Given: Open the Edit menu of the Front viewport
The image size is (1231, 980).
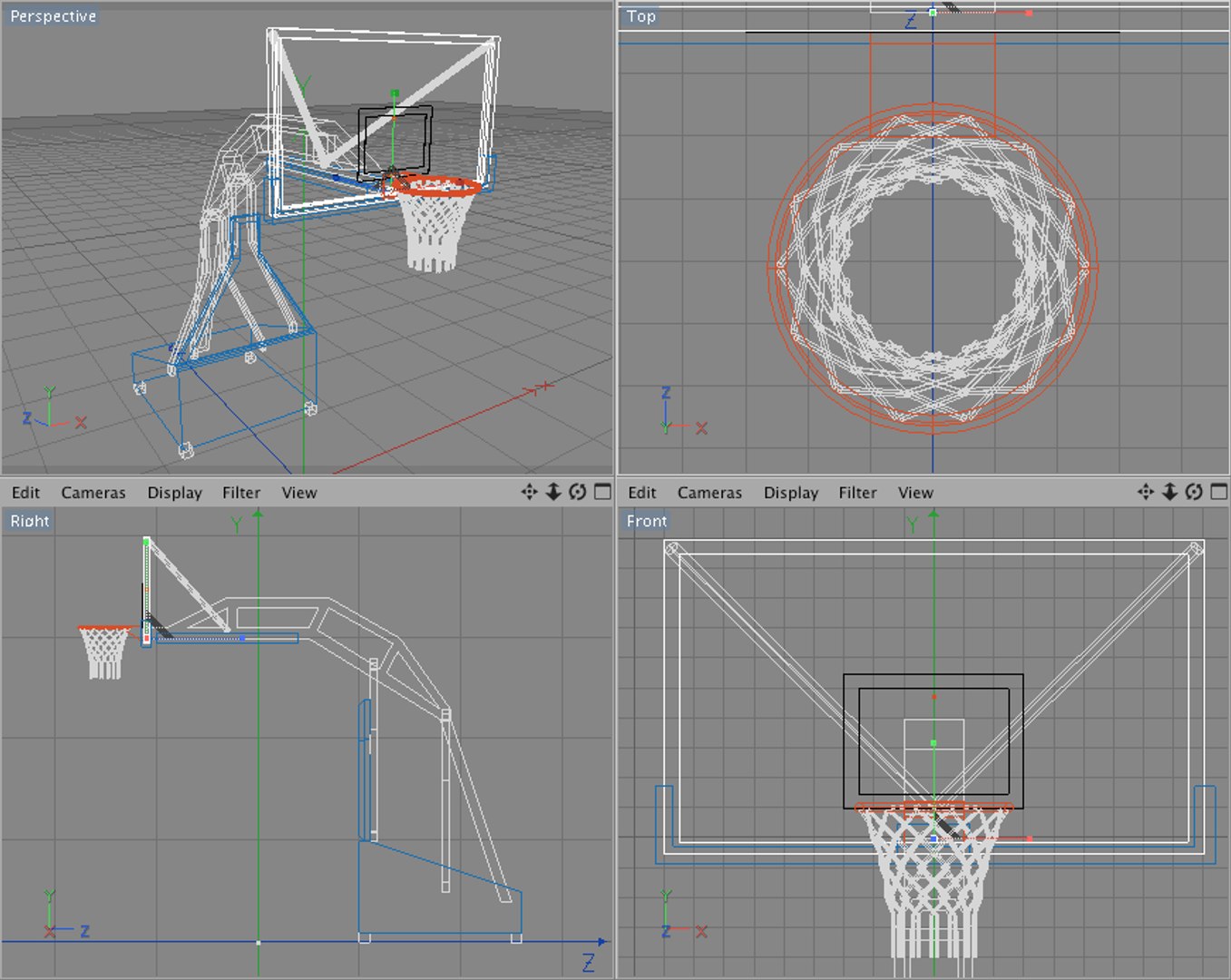Looking at the screenshot, I should [x=641, y=493].
